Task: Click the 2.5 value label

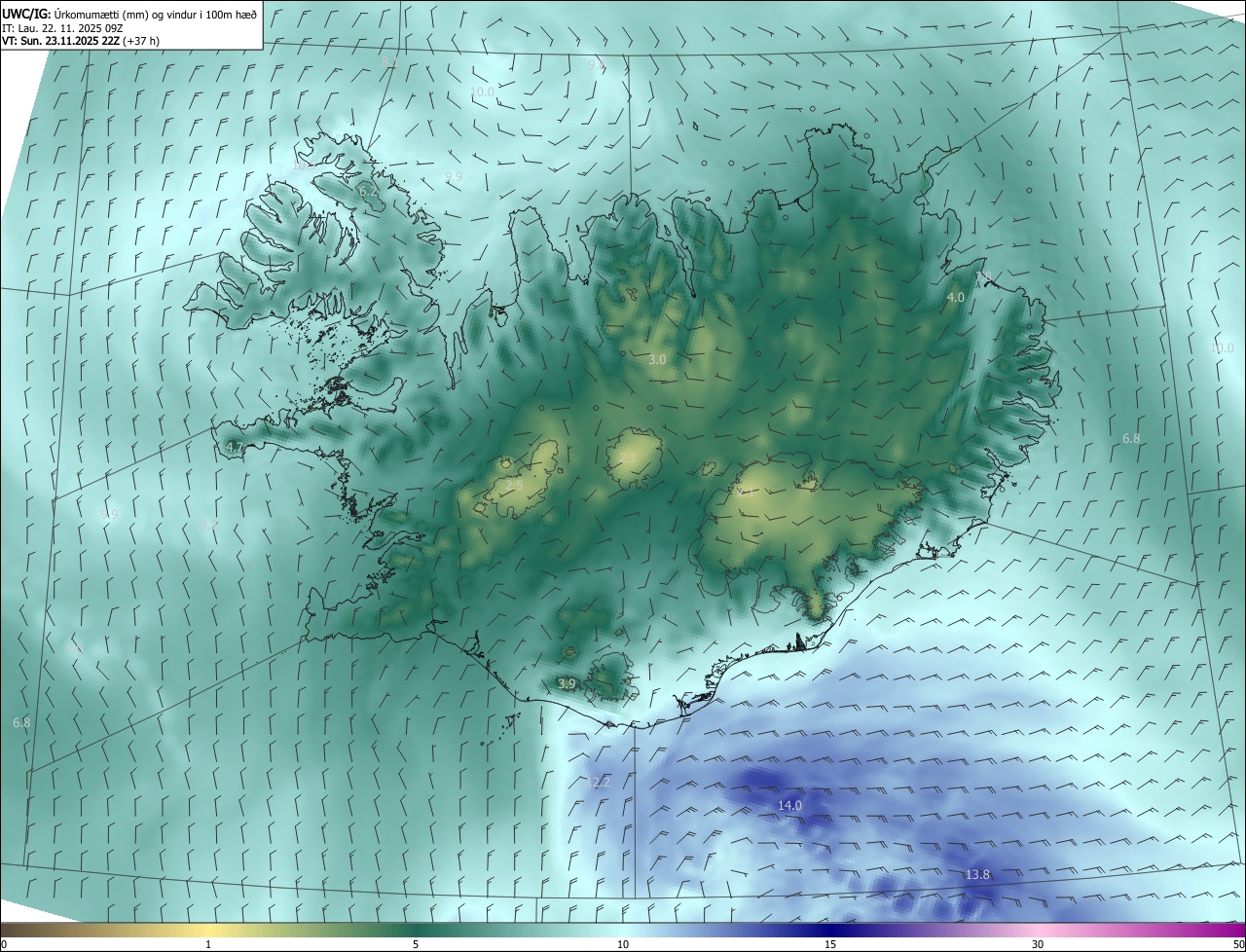Action: 514,484
